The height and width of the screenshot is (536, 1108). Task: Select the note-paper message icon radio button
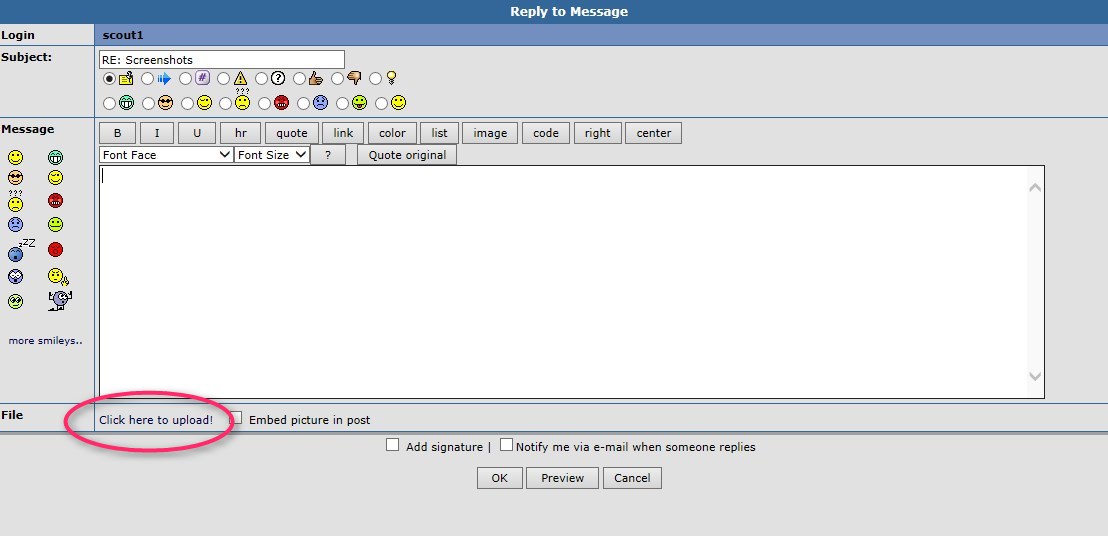click(x=110, y=78)
